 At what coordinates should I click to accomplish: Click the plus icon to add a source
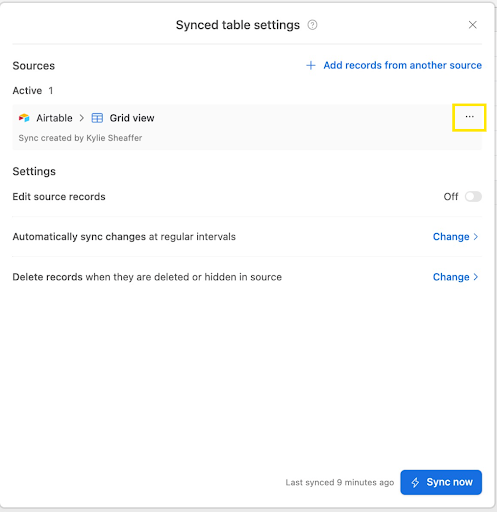311,65
